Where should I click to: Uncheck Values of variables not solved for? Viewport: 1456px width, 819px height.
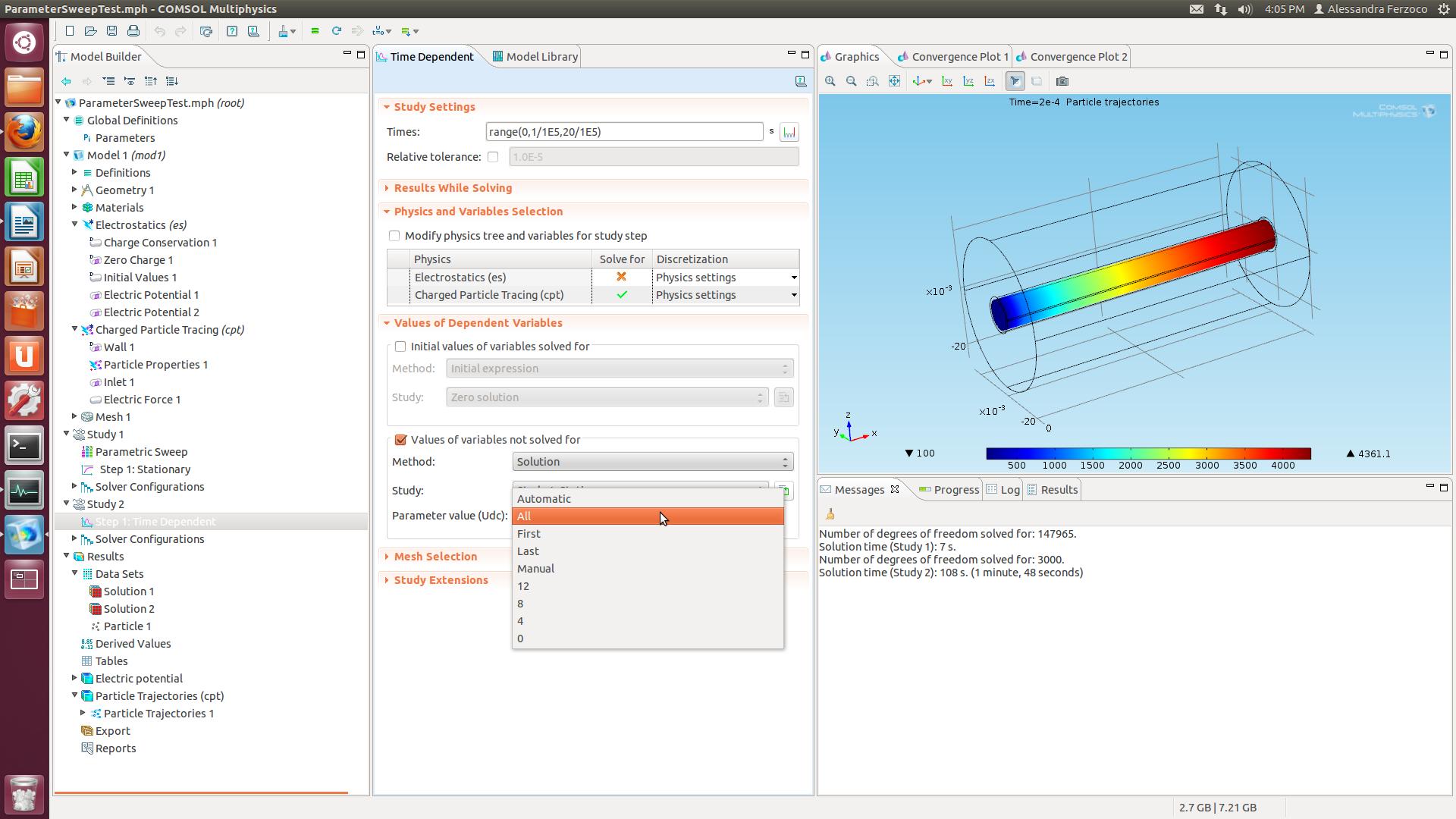(x=400, y=440)
